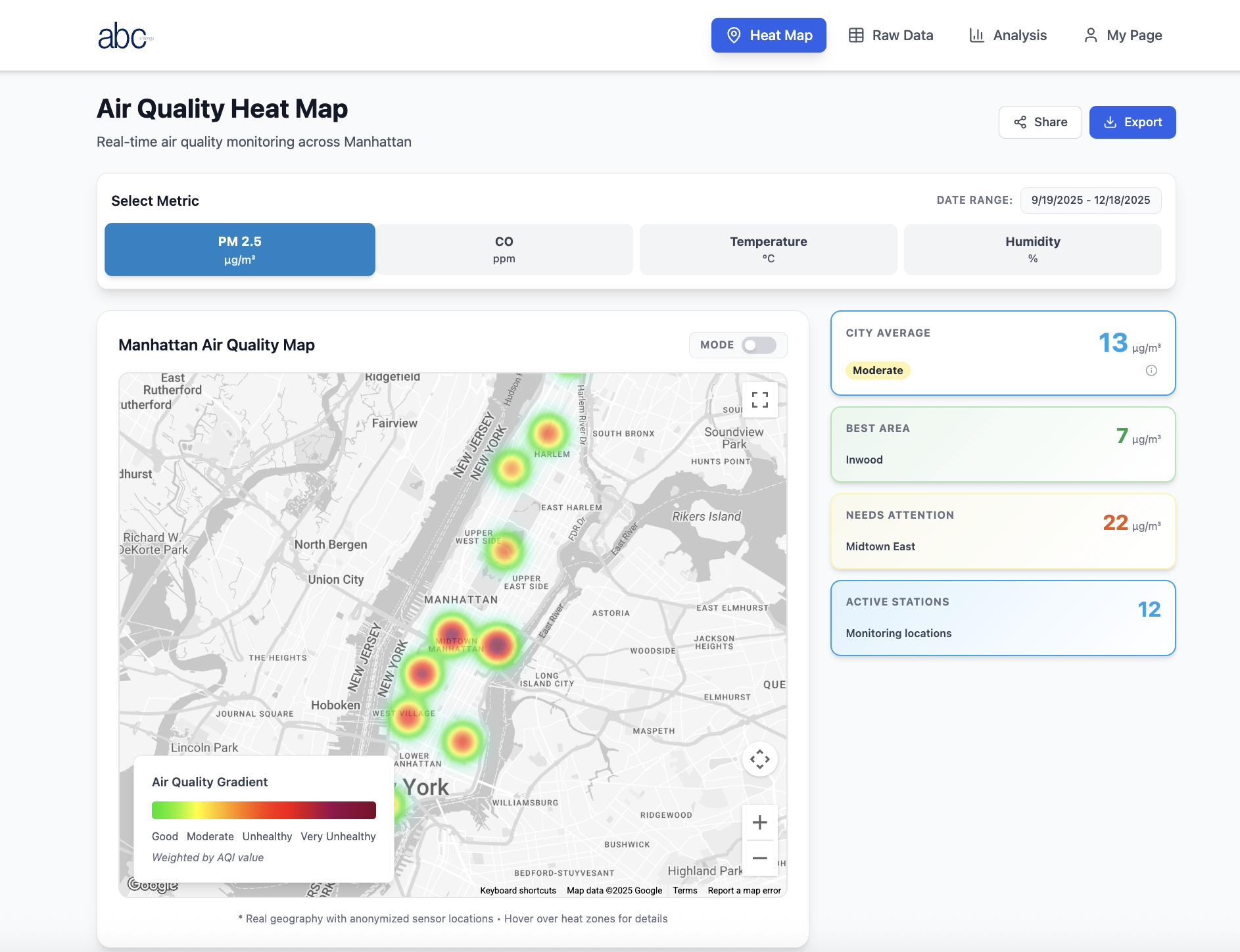Image resolution: width=1240 pixels, height=952 pixels.
Task: Zoom in on the map with plus
Action: (759, 822)
